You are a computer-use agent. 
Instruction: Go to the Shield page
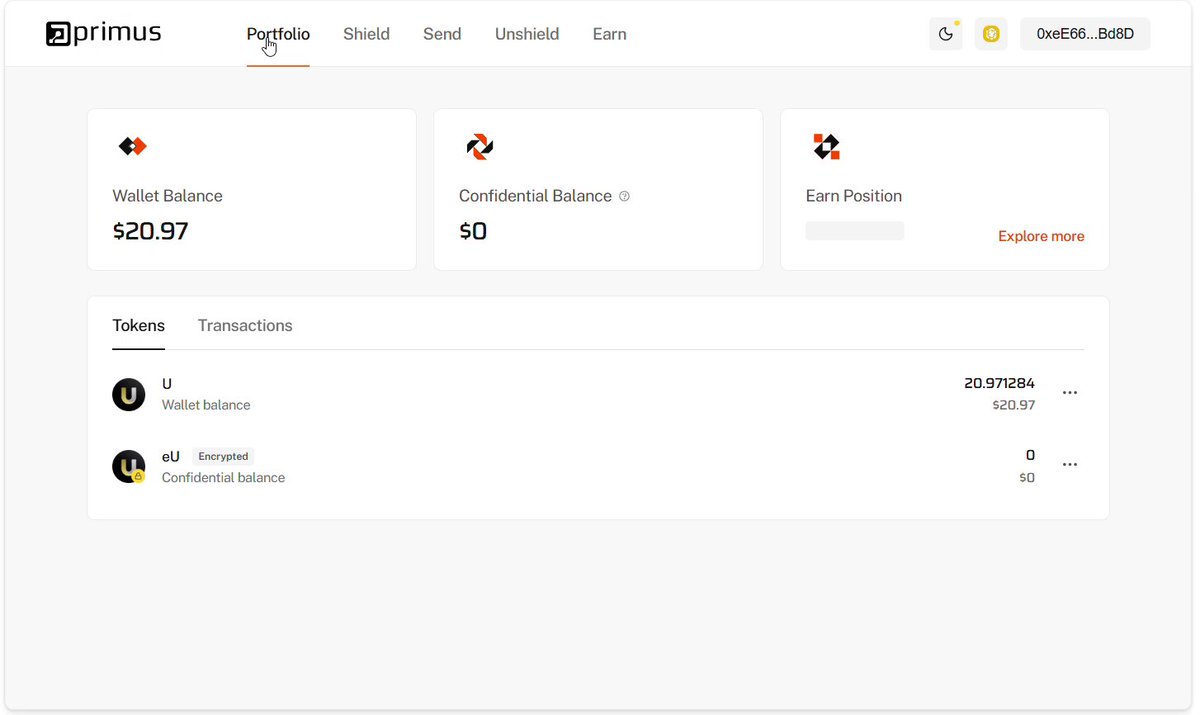[366, 34]
